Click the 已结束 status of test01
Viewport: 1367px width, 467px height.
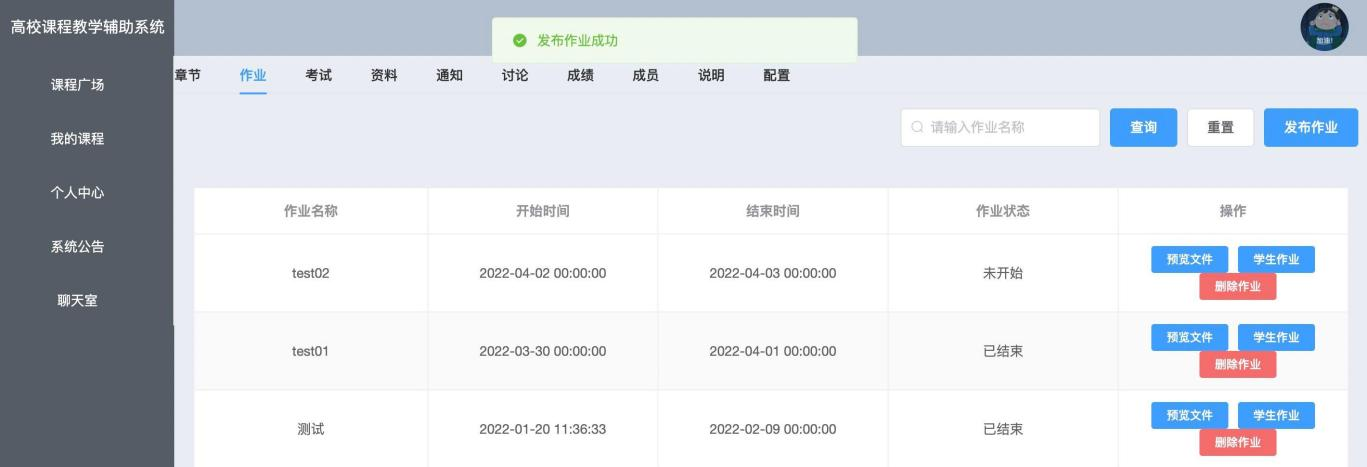1003,351
